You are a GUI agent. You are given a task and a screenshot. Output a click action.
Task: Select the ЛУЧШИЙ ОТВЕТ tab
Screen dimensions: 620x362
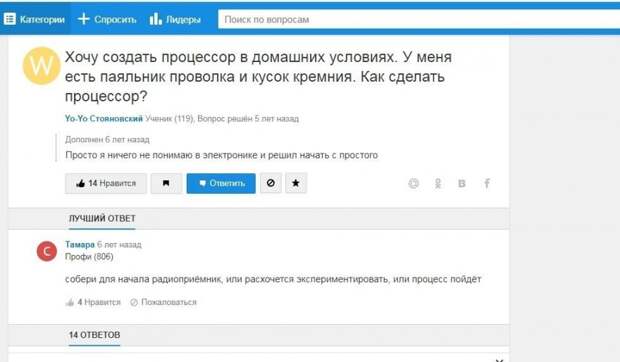[102, 219]
